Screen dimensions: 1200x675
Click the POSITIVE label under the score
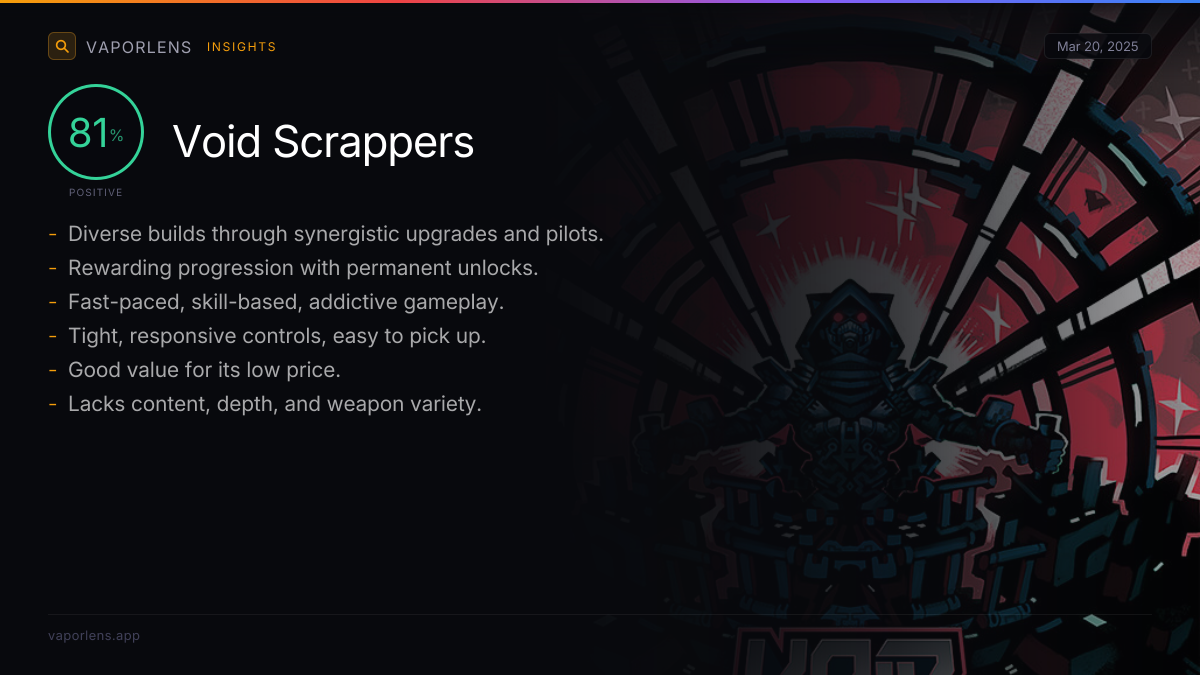pos(96,192)
